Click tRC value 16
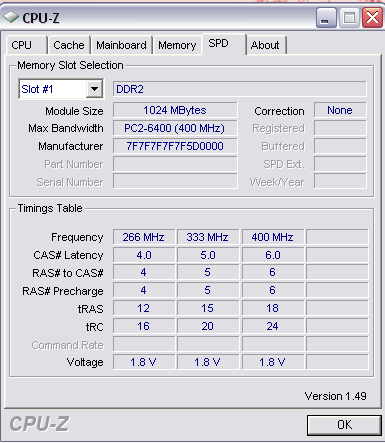385x443 pixels. (x=144, y=326)
